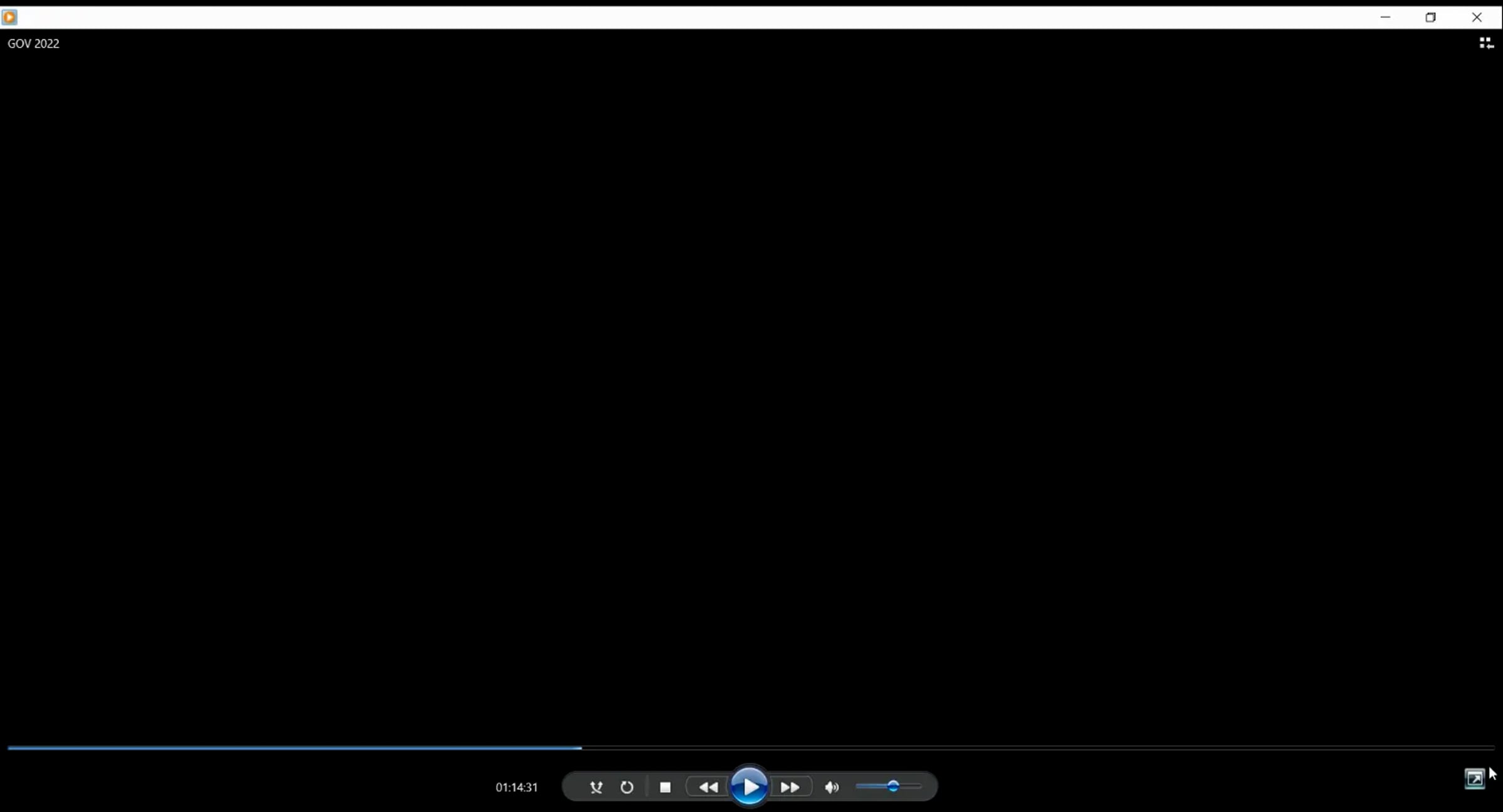Click the 01:14:31 elapsed time display

516,787
